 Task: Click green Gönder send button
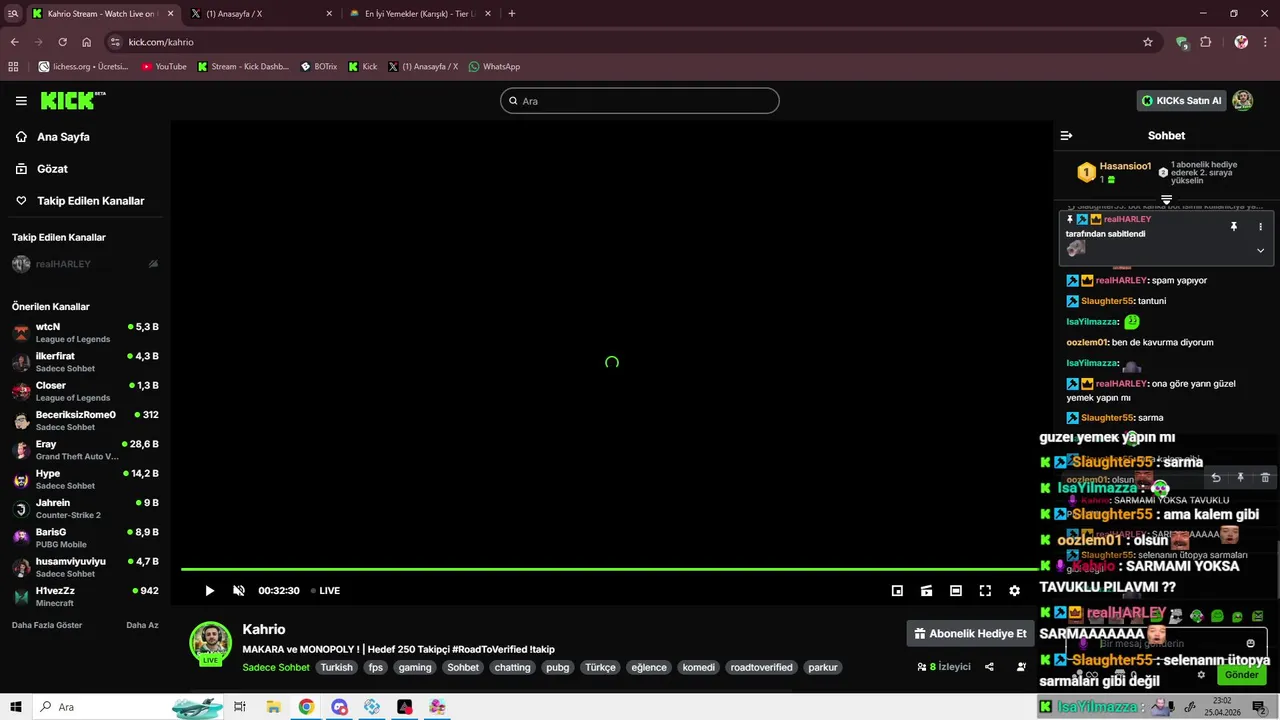point(1241,675)
